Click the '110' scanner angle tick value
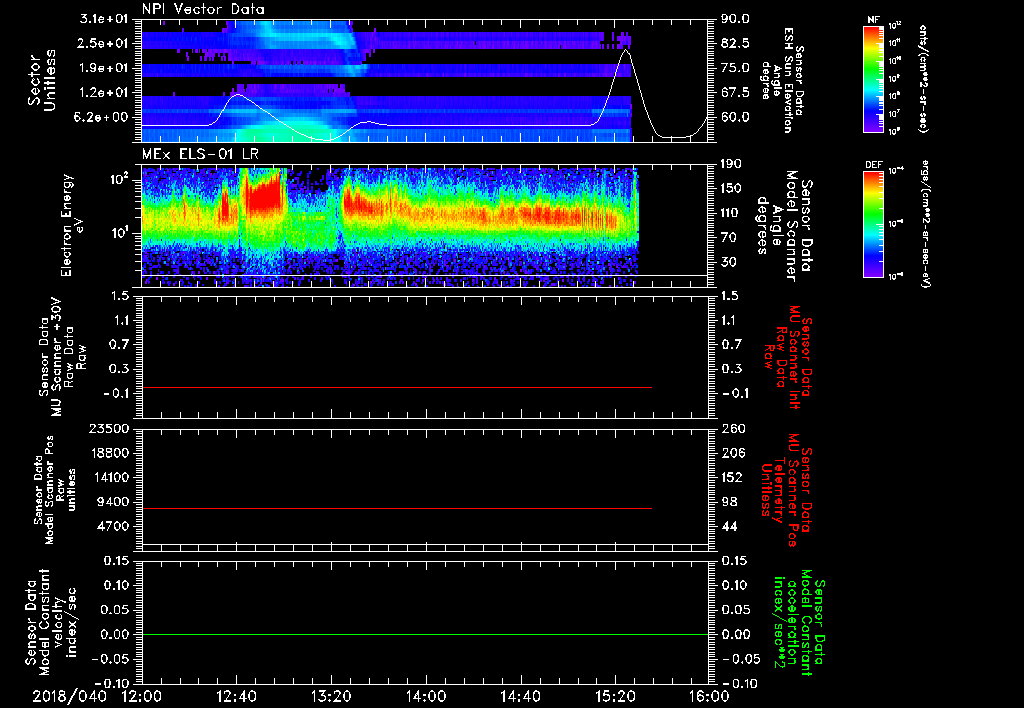 pyautogui.click(x=731, y=213)
